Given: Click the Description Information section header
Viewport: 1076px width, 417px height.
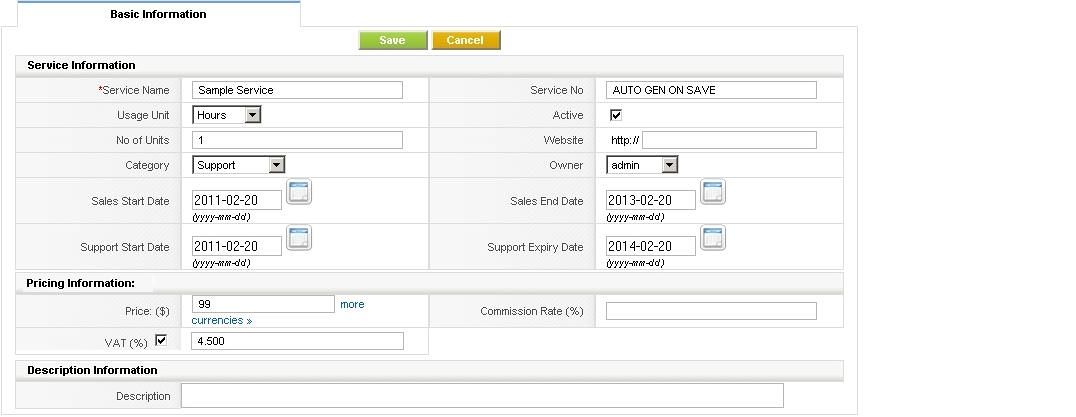Looking at the screenshot, I should 430,370.
